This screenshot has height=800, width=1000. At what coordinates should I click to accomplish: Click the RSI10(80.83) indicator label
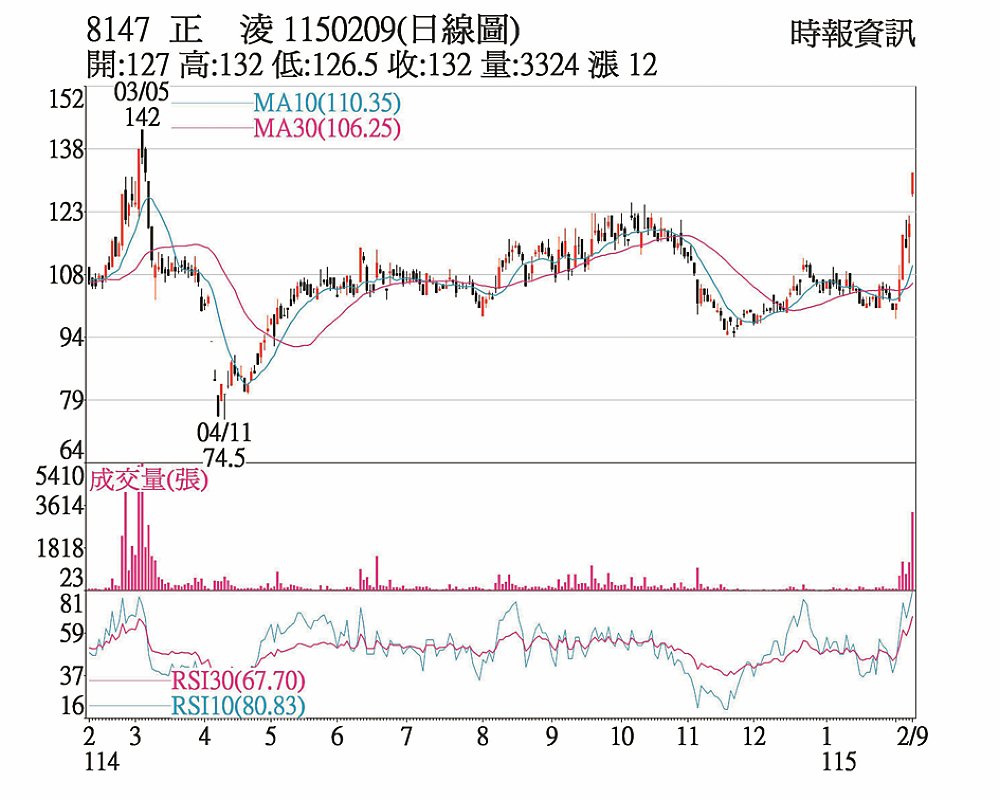click(238, 706)
